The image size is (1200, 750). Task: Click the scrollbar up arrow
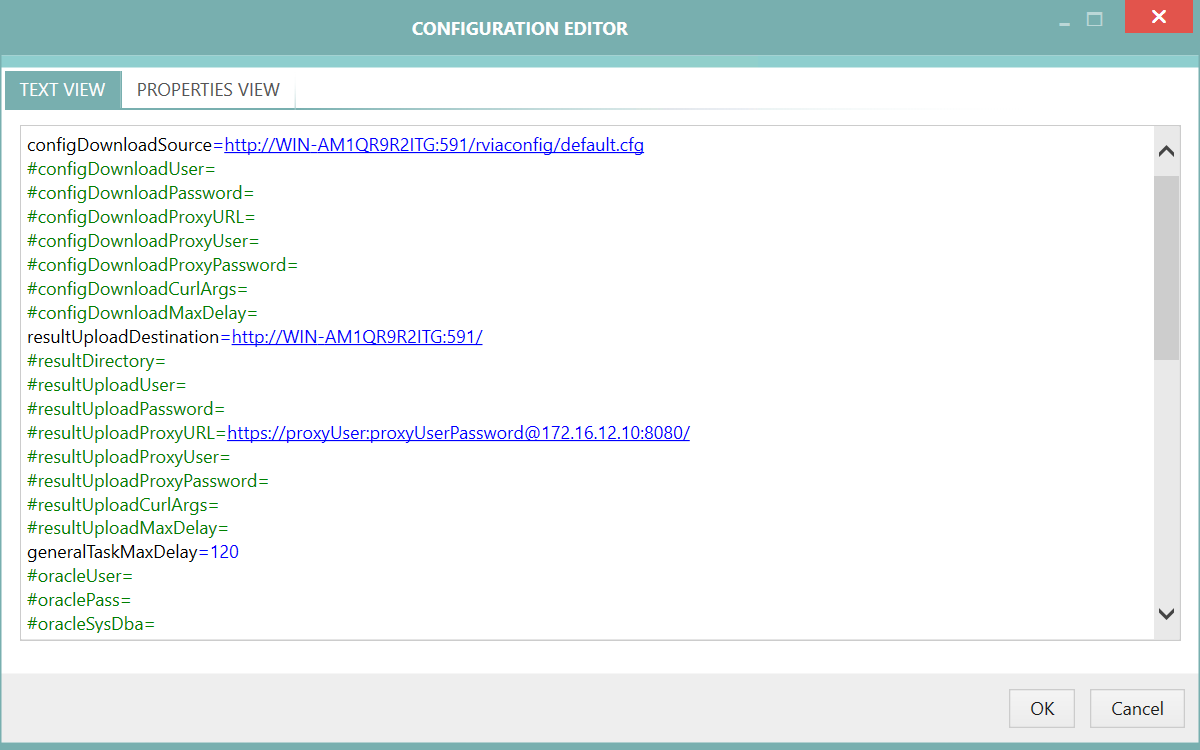tap(1165, 149)
